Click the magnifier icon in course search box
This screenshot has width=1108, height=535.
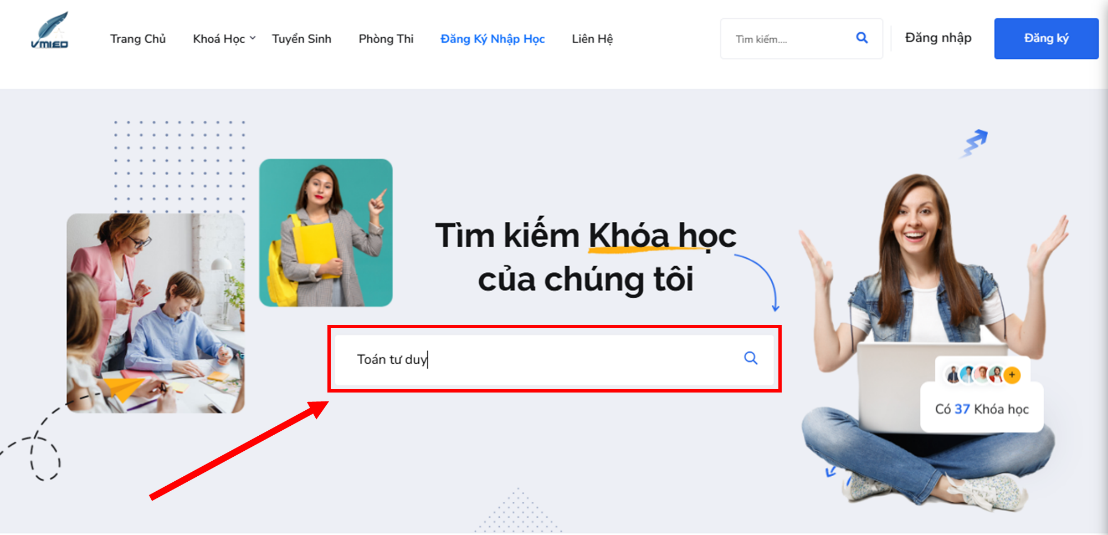coord(750,358)
